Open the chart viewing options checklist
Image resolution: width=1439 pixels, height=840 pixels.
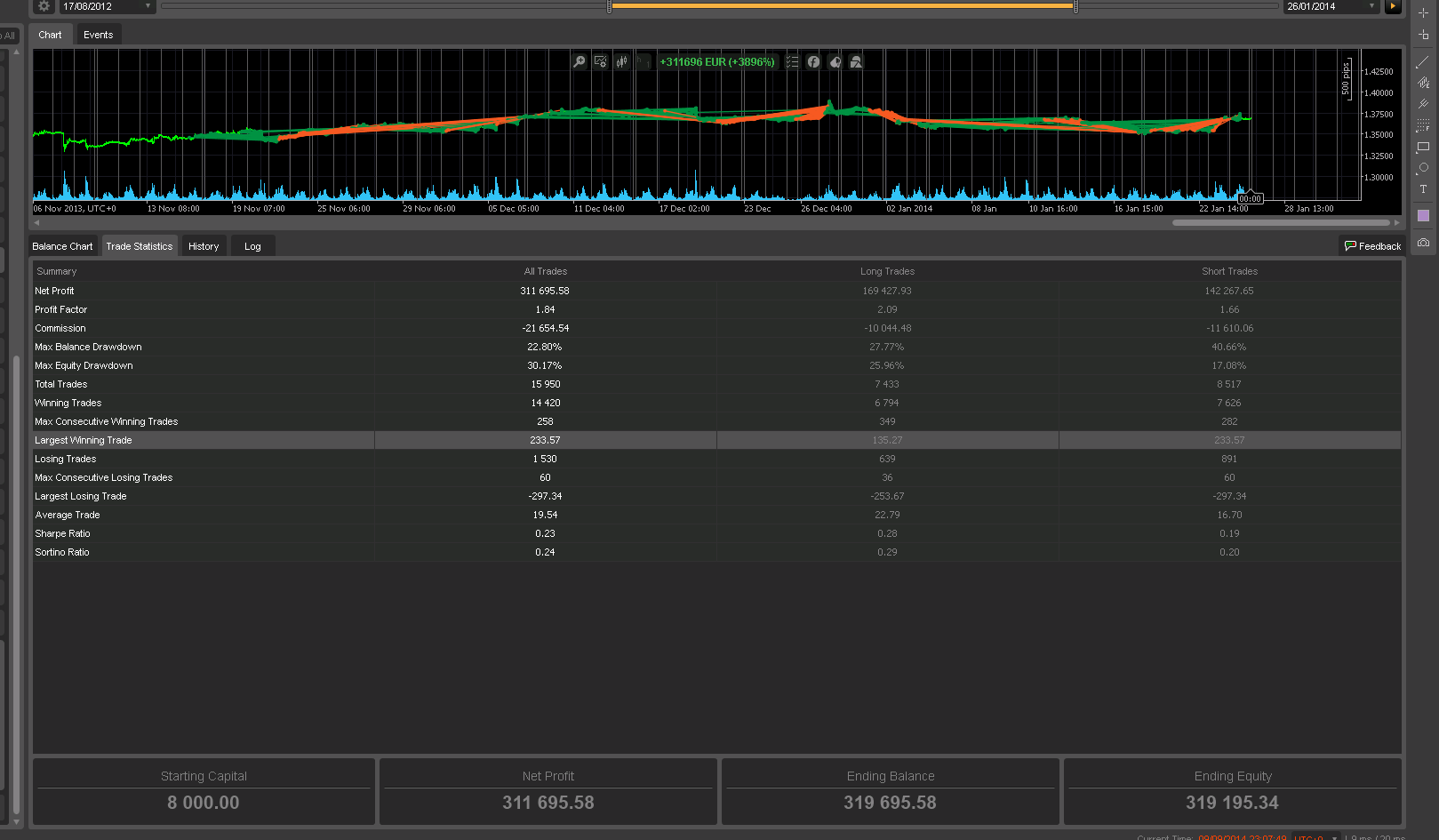tap(792, 62)
